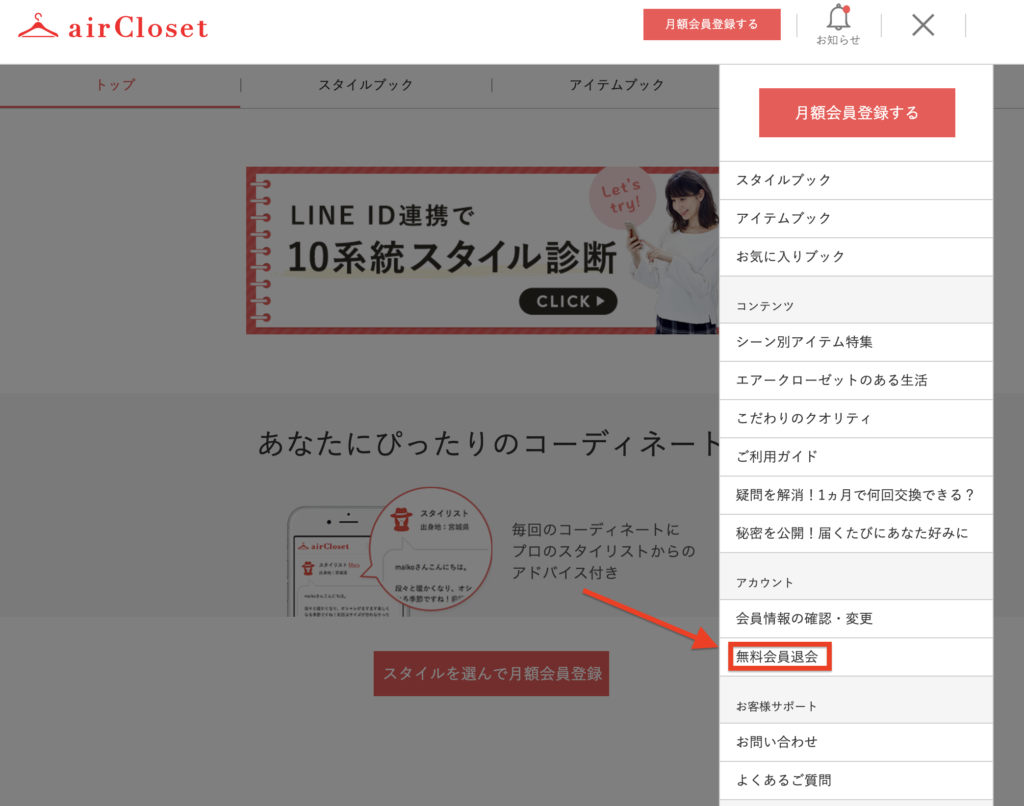Select 無料会員退会 in the account menu
This screenshot has height=806, width=1024.
click(x=856, y=657)
